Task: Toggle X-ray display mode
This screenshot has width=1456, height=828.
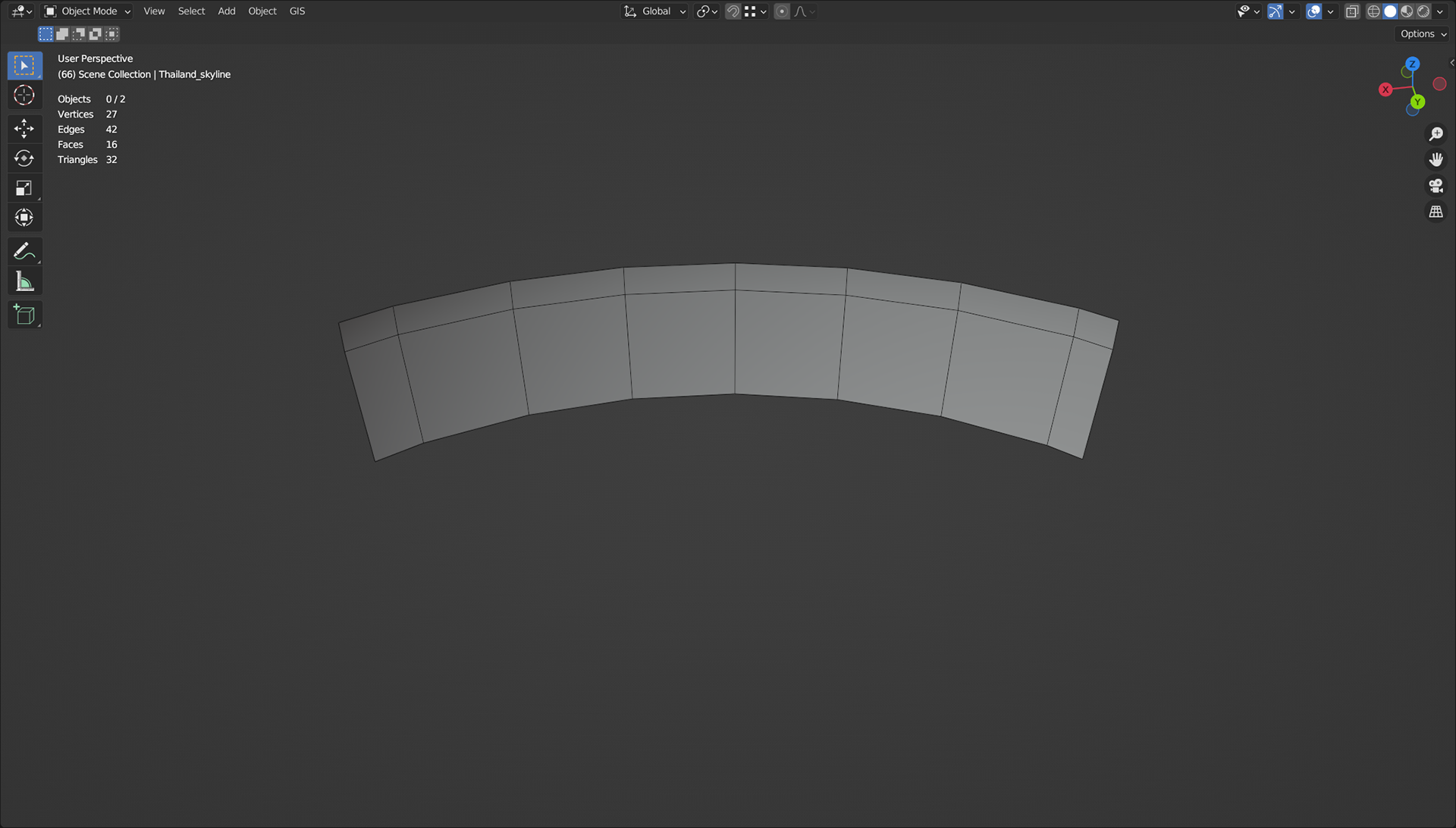Action: (1352, 11)
